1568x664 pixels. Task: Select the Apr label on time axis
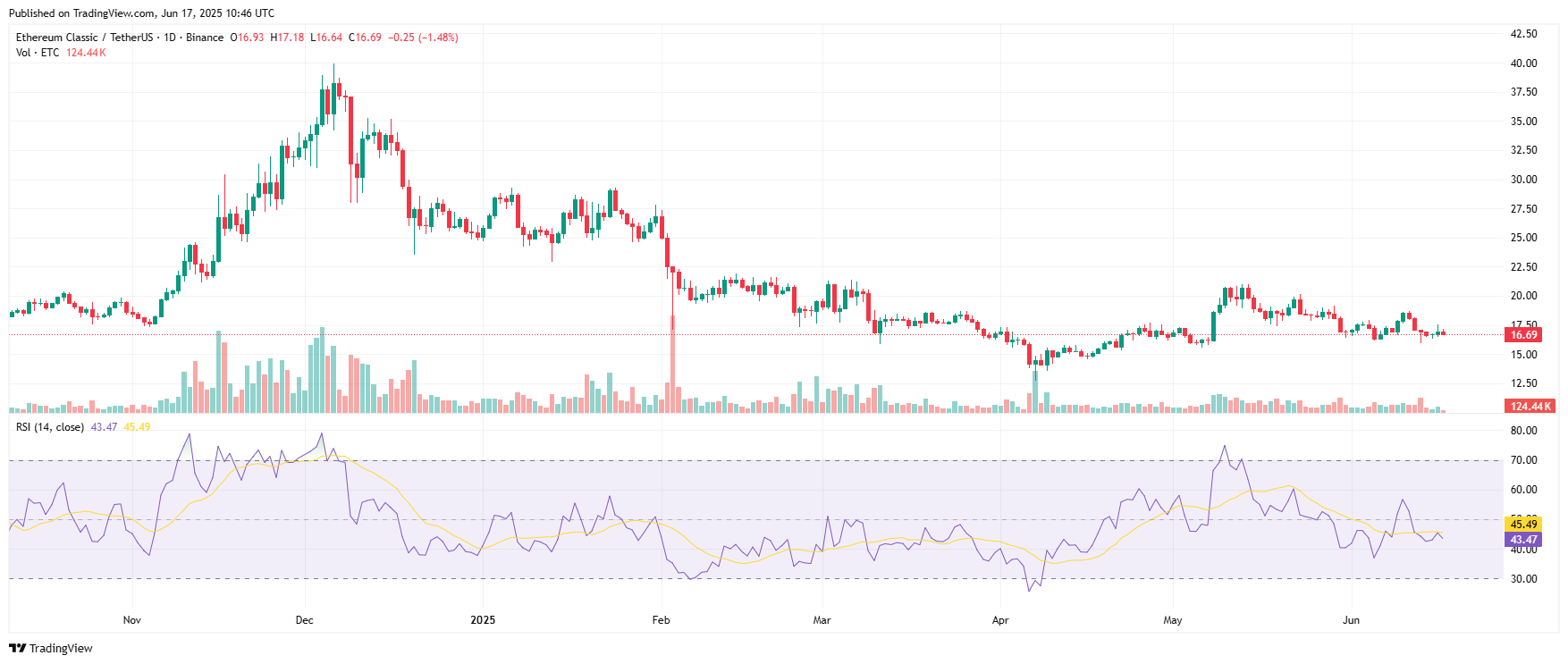pos(999,620)
